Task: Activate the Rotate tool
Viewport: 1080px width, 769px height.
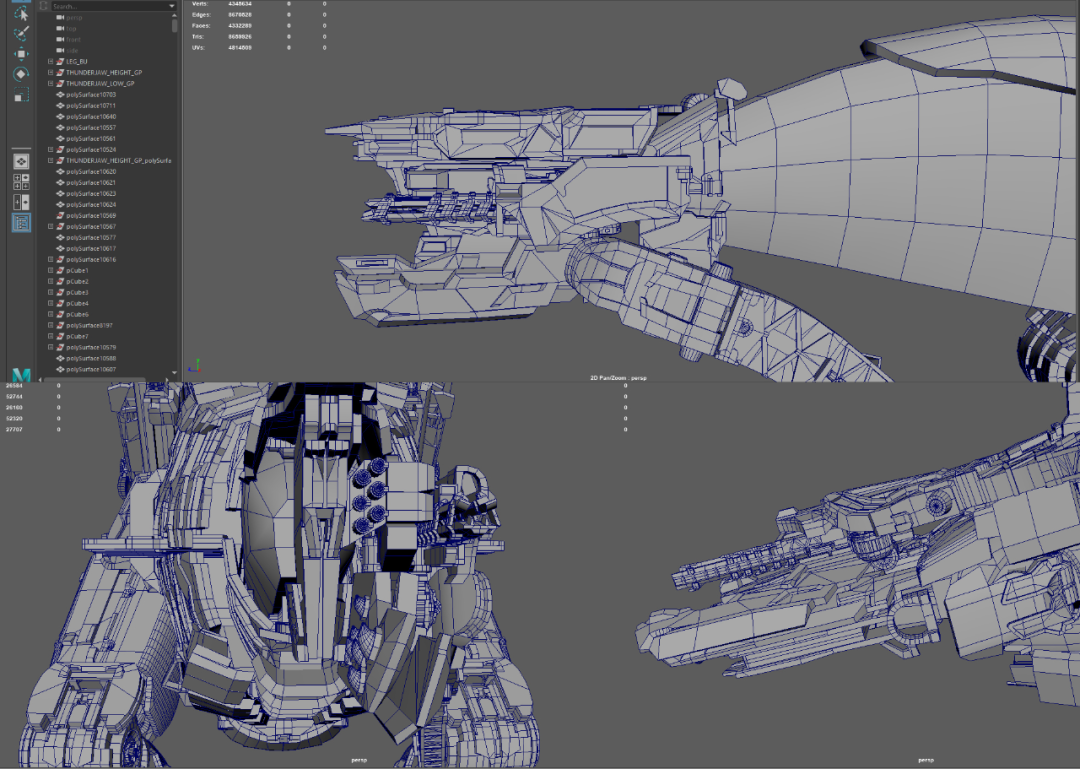Action: (21, 74)
